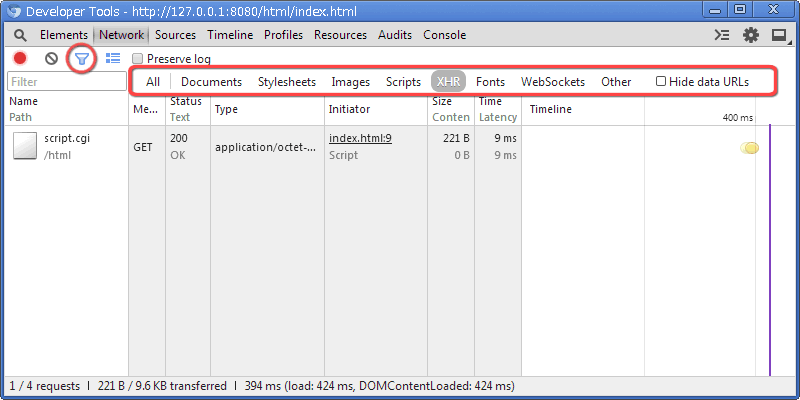800x400 pixels.
Task: Click the application/octet type cell
Action: (x=266, y=147)
